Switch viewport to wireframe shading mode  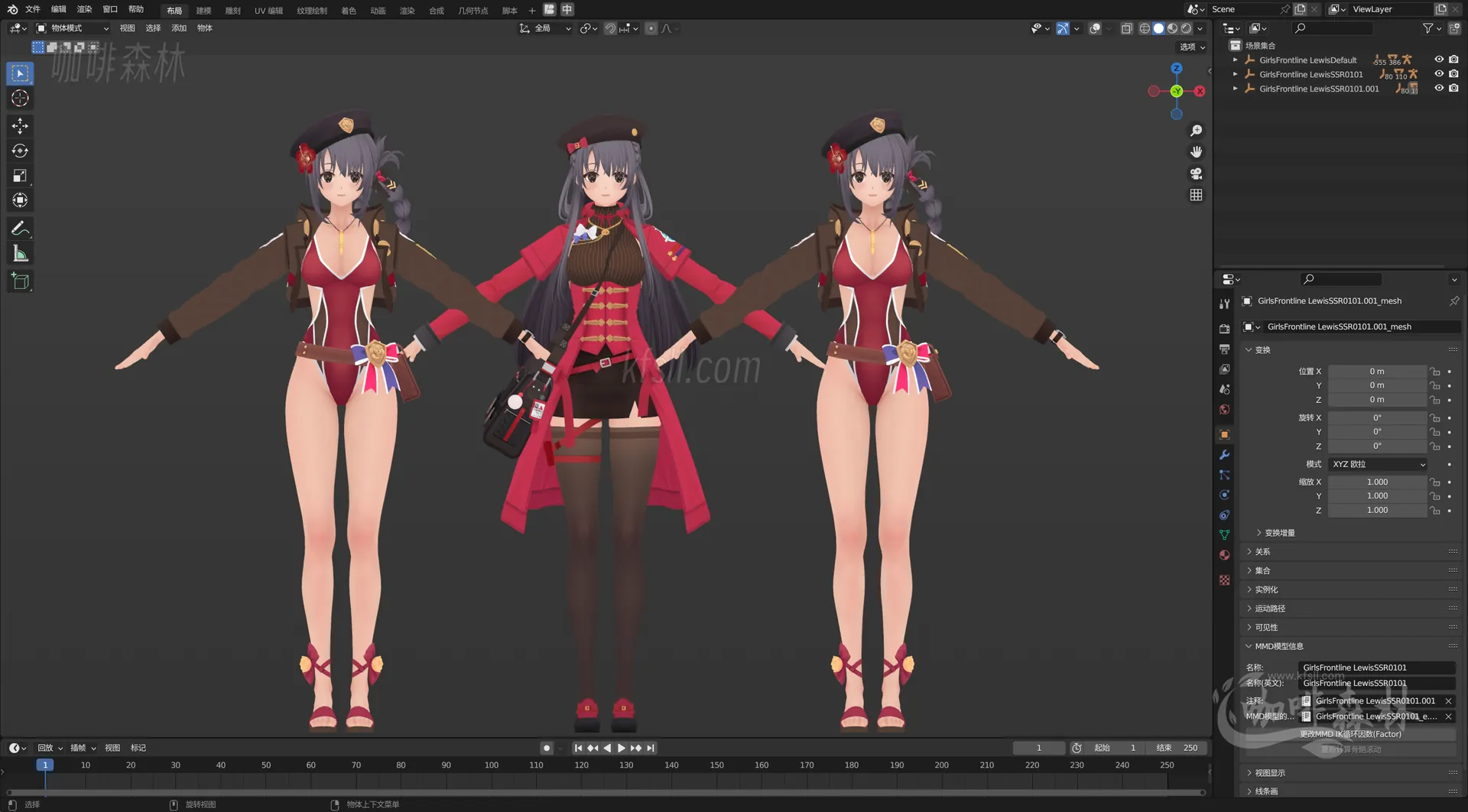(x=1145, y=28)
